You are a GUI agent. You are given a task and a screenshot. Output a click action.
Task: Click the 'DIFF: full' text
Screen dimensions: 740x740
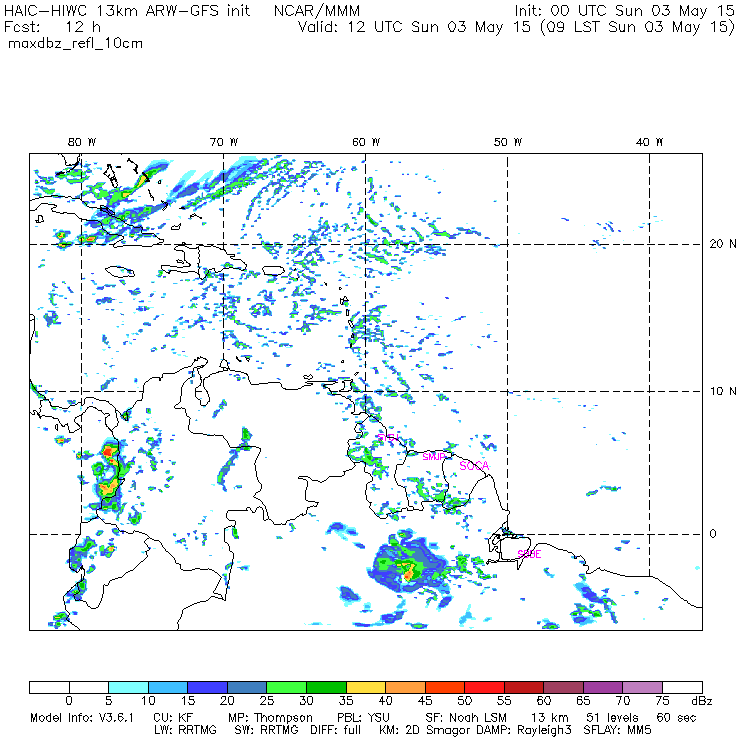[336, 731]
